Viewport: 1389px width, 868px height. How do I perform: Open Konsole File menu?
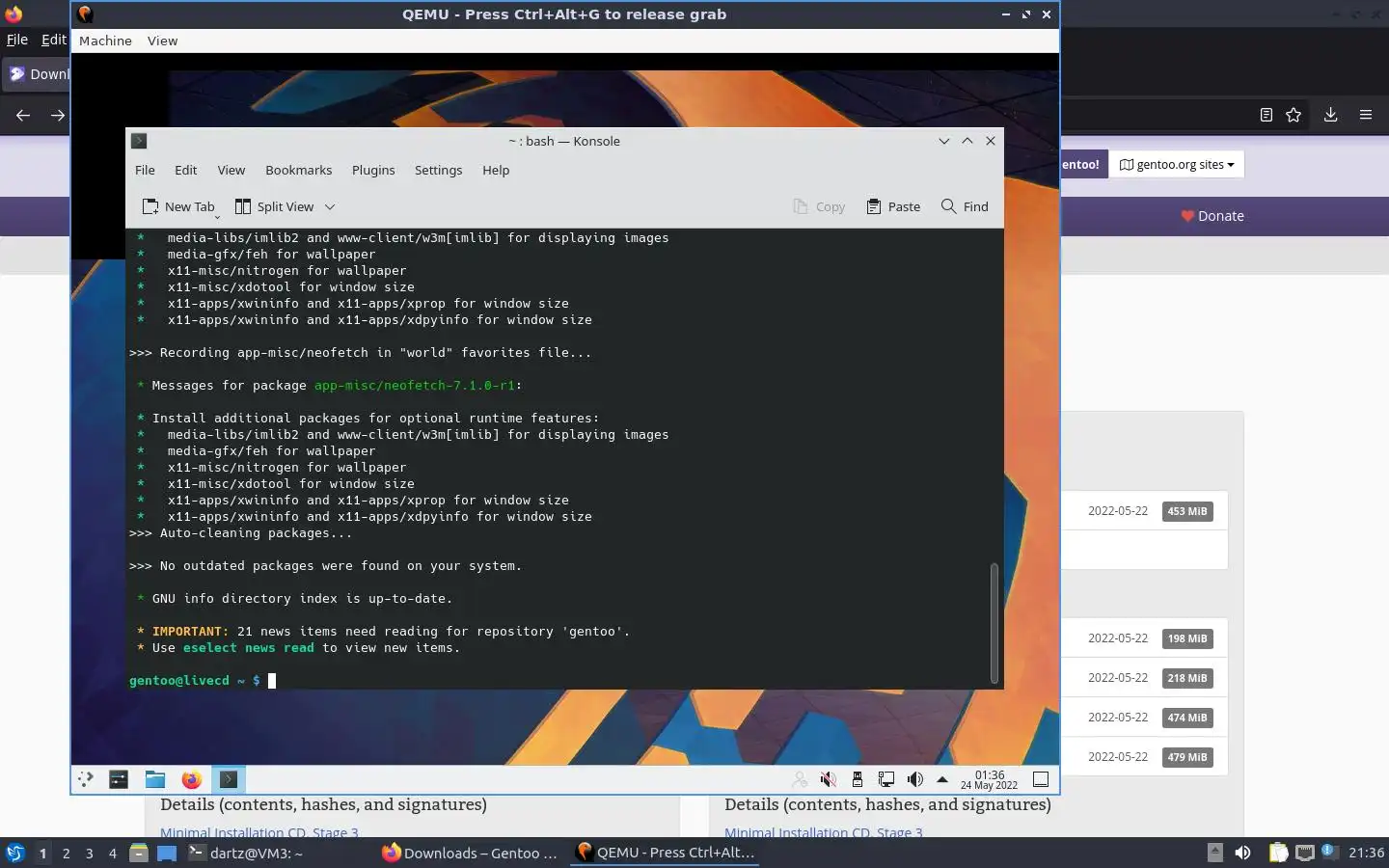(x=145, y=170)
